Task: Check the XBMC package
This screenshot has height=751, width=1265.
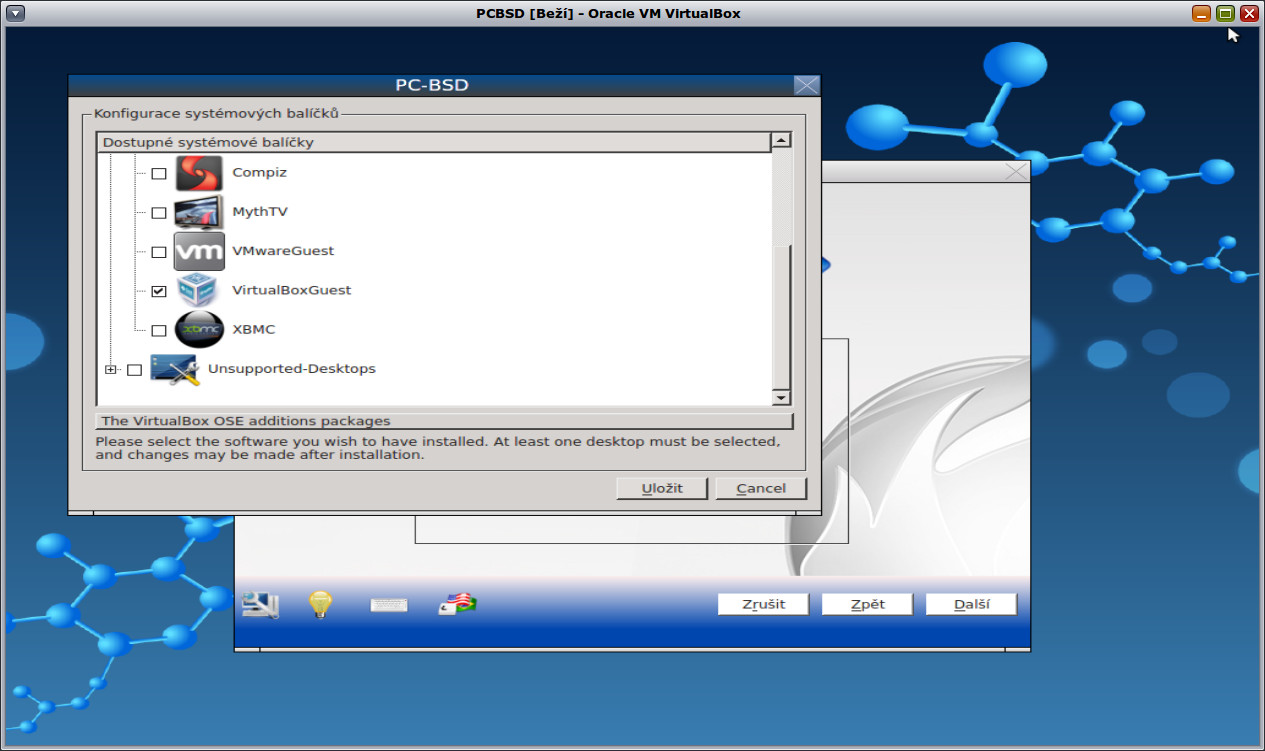Action: tap(157, 329)
